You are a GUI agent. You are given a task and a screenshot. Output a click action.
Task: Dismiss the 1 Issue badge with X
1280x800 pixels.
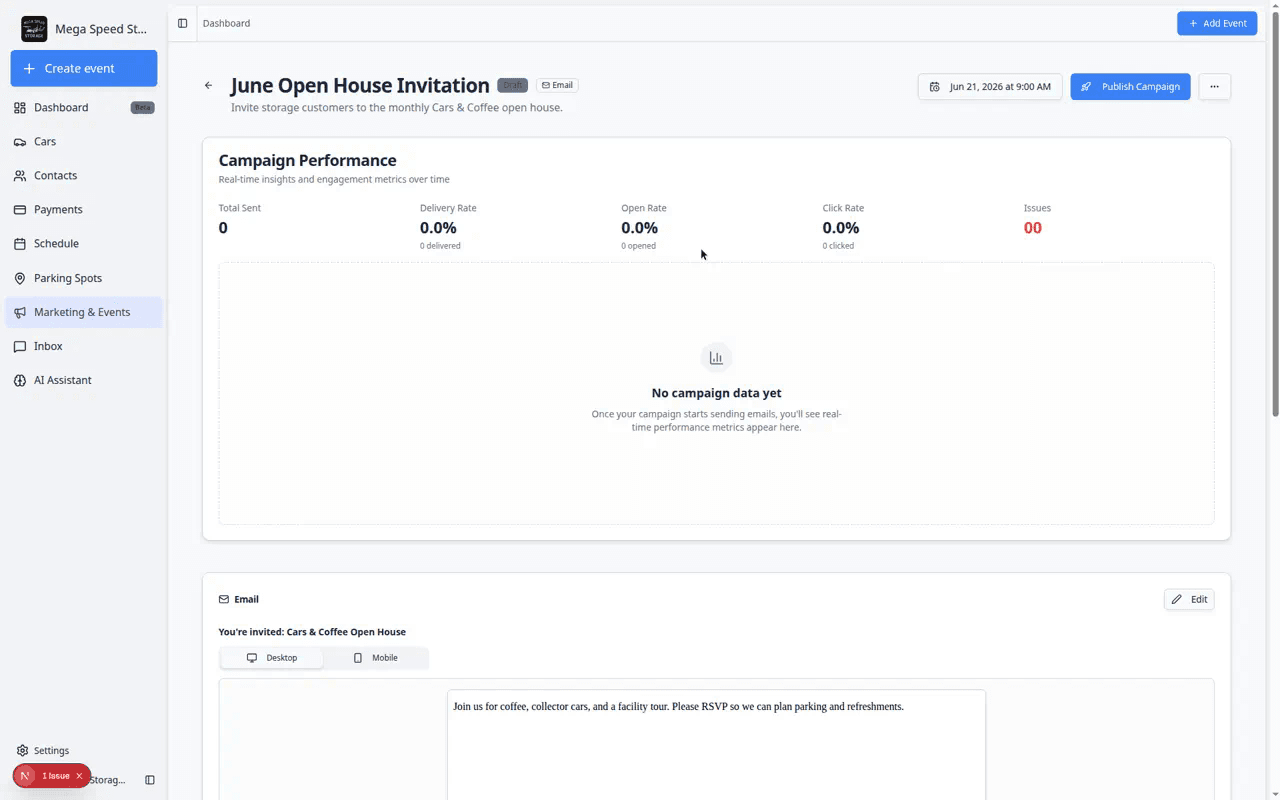point(79,776)
